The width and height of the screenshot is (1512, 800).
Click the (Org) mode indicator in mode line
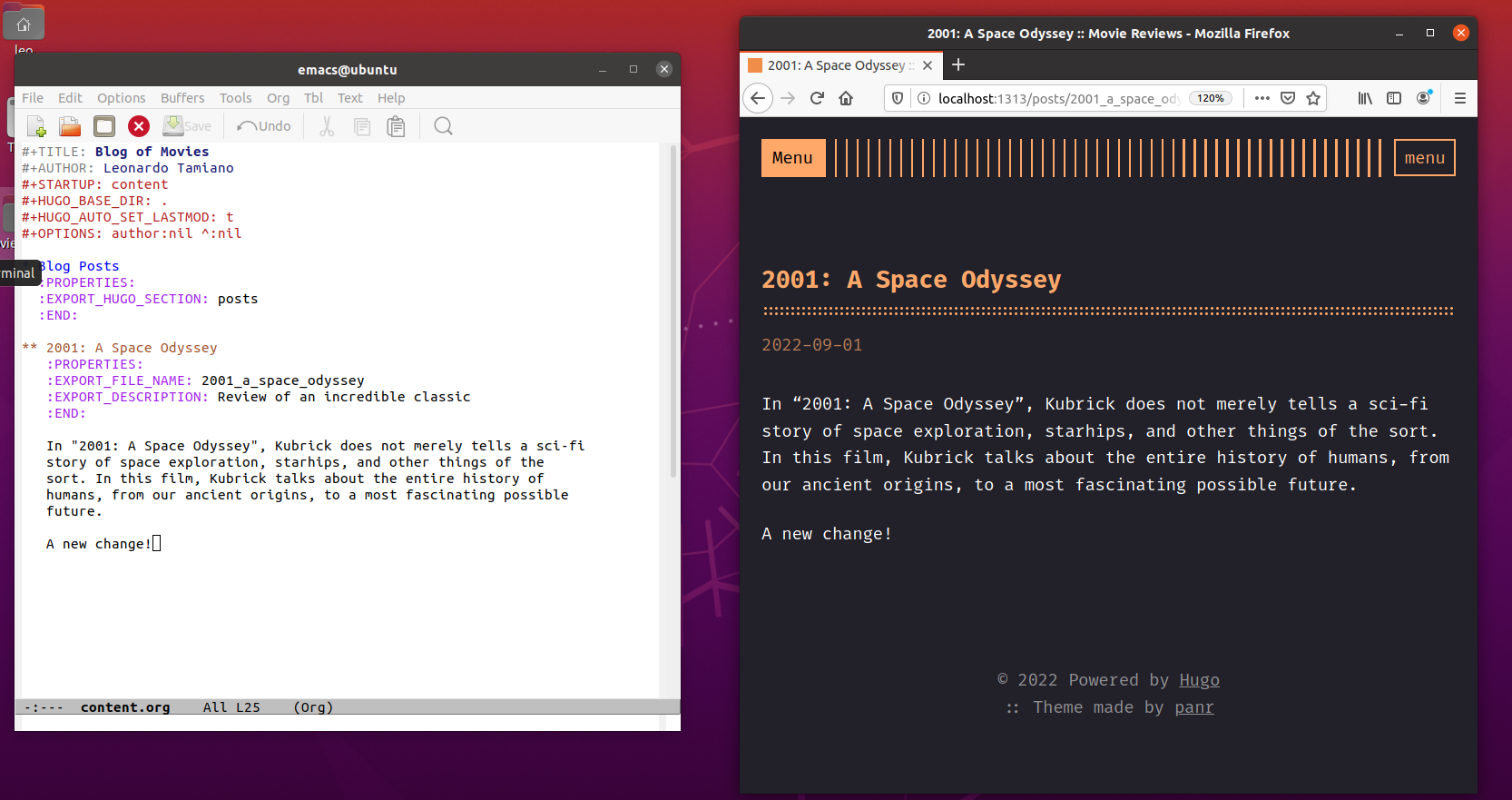(313, 707)
